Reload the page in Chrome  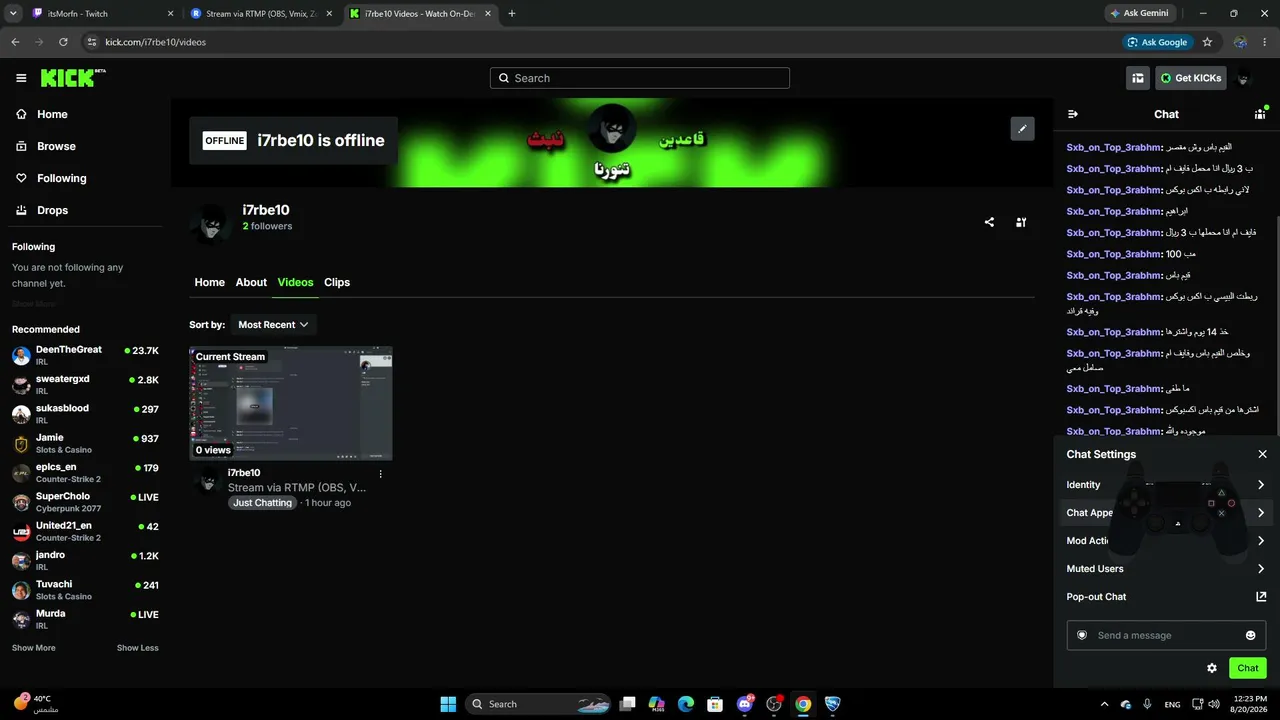[x=63, y=42]
